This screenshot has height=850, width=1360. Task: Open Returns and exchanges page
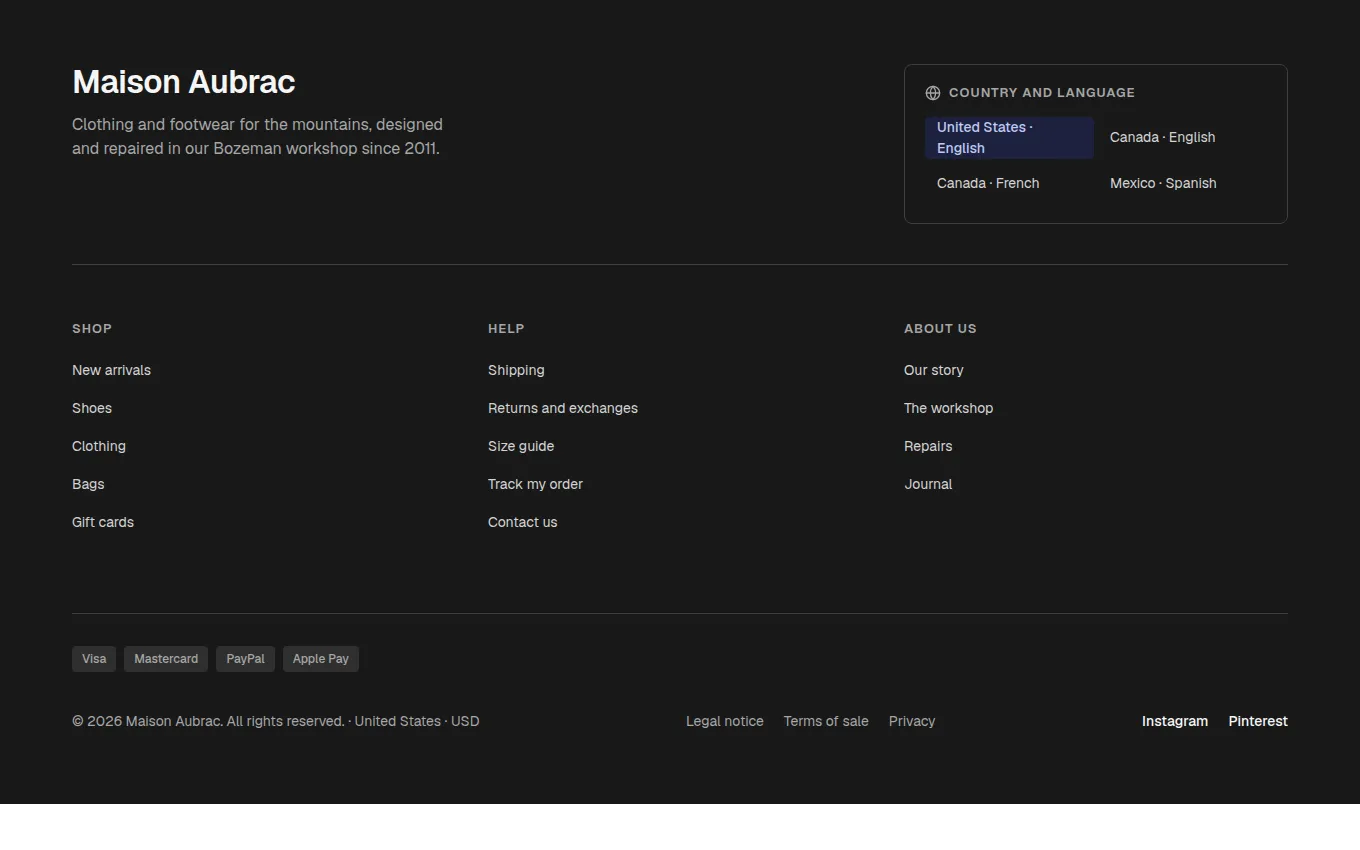563,408
